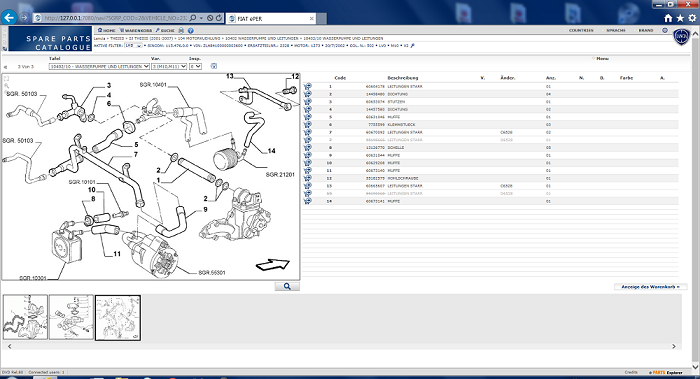
Task: Click SGR.55301 reference in diagram
Action: click(x=212, y=272)
